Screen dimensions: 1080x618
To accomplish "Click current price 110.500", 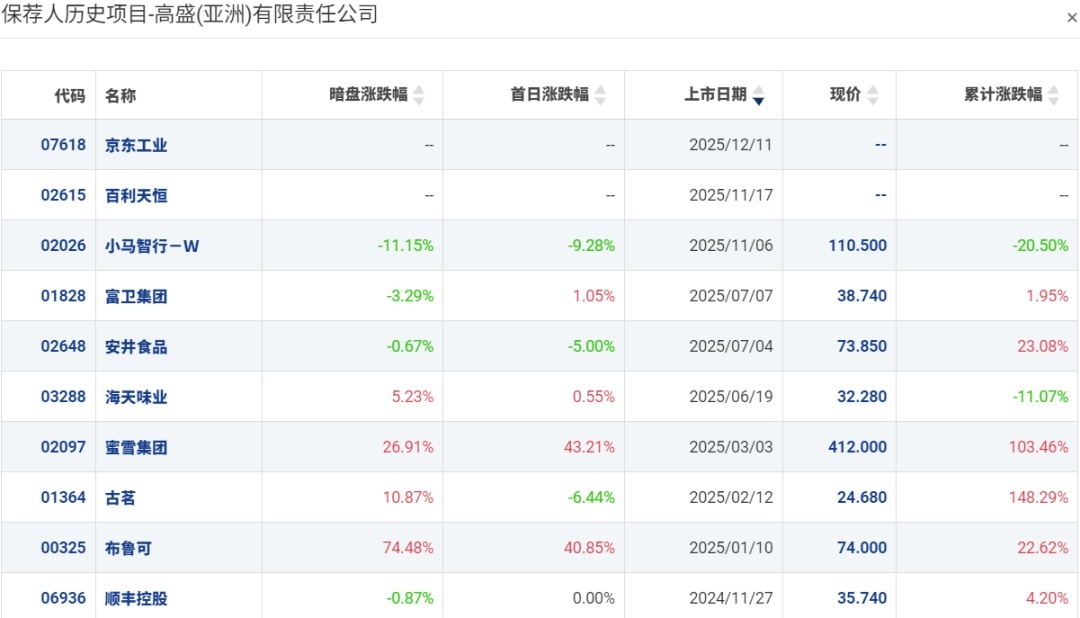I will pos(858,245).
